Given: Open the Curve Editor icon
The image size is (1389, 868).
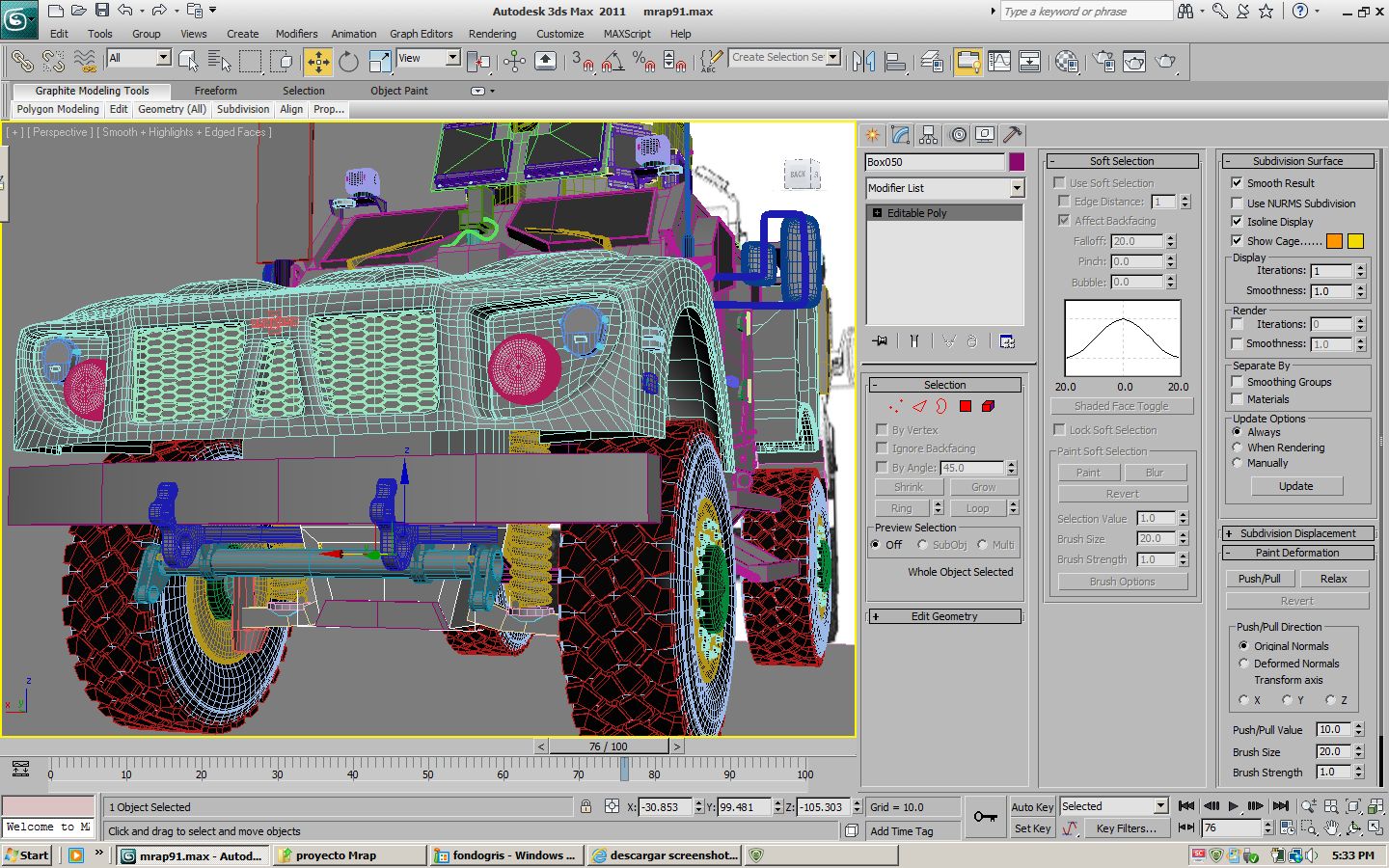Looking at the screenshot, I should coord(999,62).
